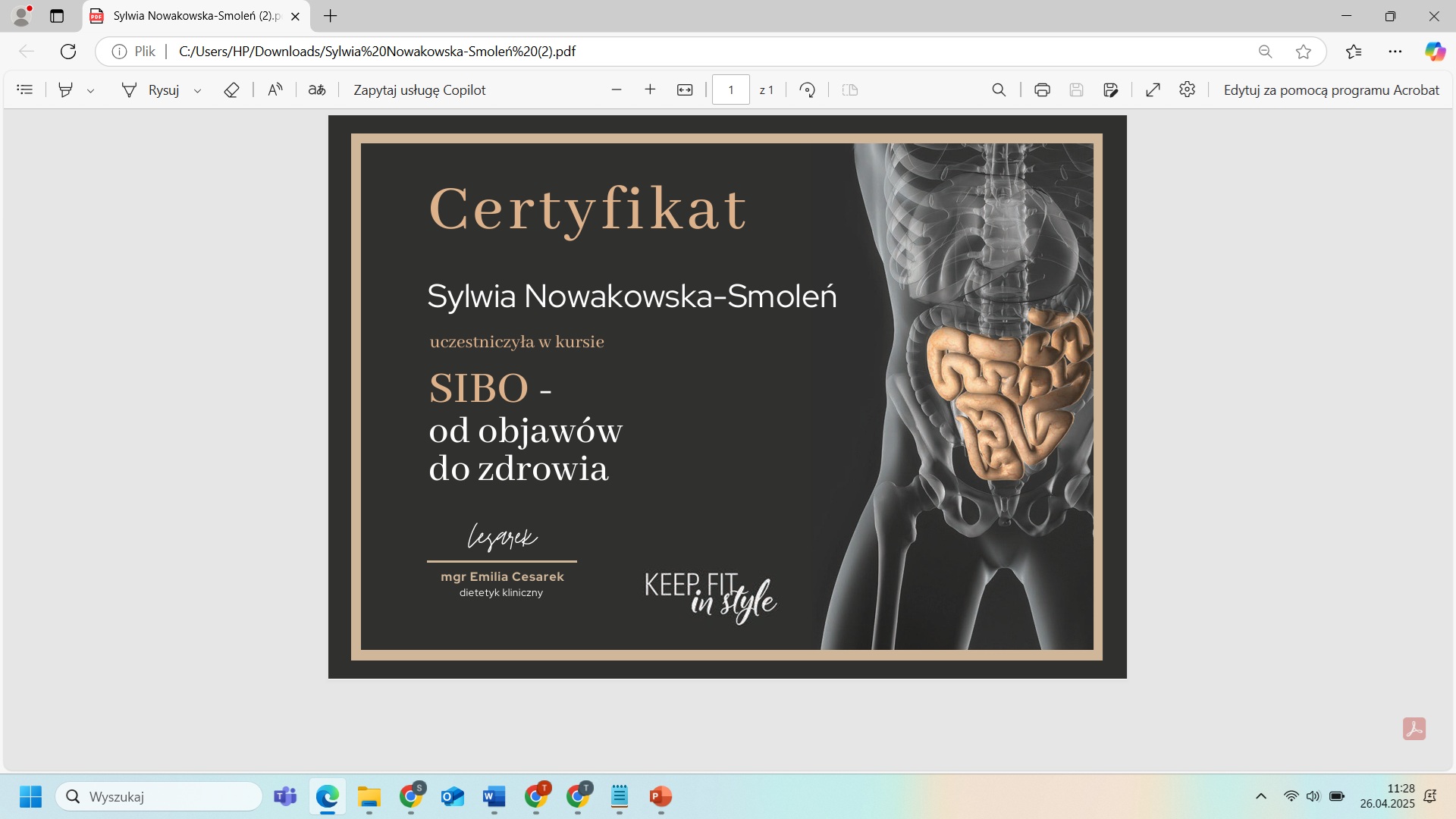This screenshot has height=819, width=1456.
Task: Rotate the PDF page
Action: pos(808,89)
